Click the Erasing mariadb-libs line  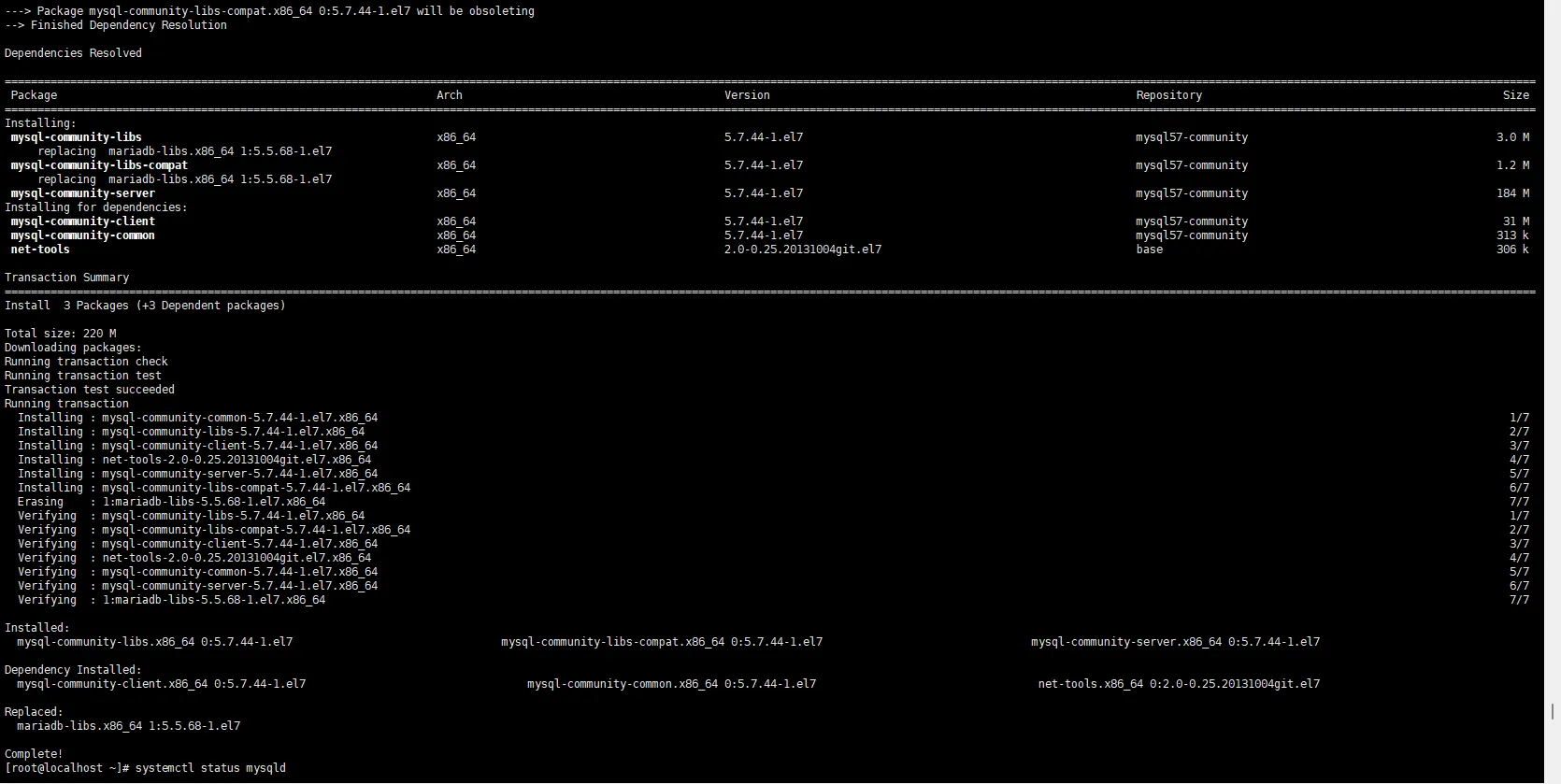[171, 502]
